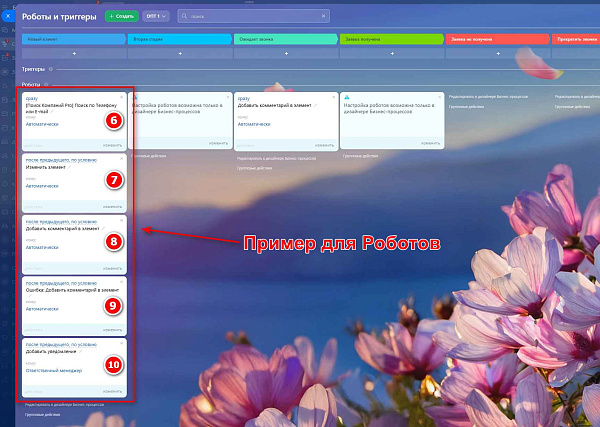Click изменить on the Добавить уведомление robot
Screen dimensions: 600x427
tap(112, 391)
